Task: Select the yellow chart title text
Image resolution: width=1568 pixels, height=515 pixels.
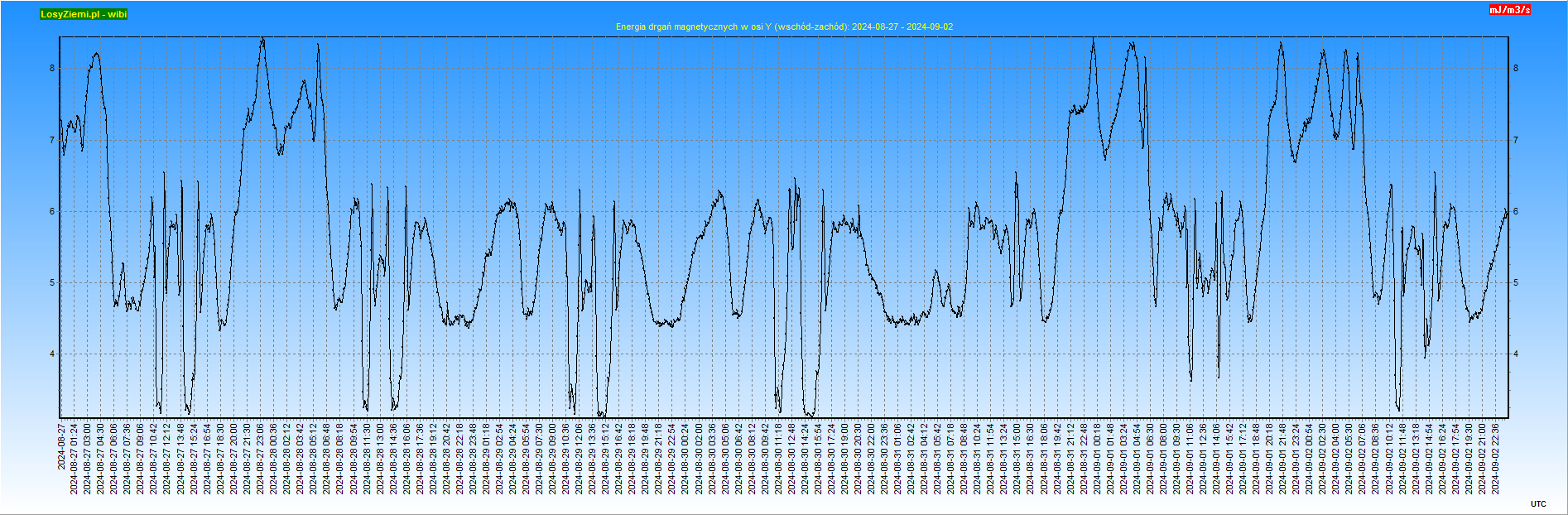Action: click(784, 26)
